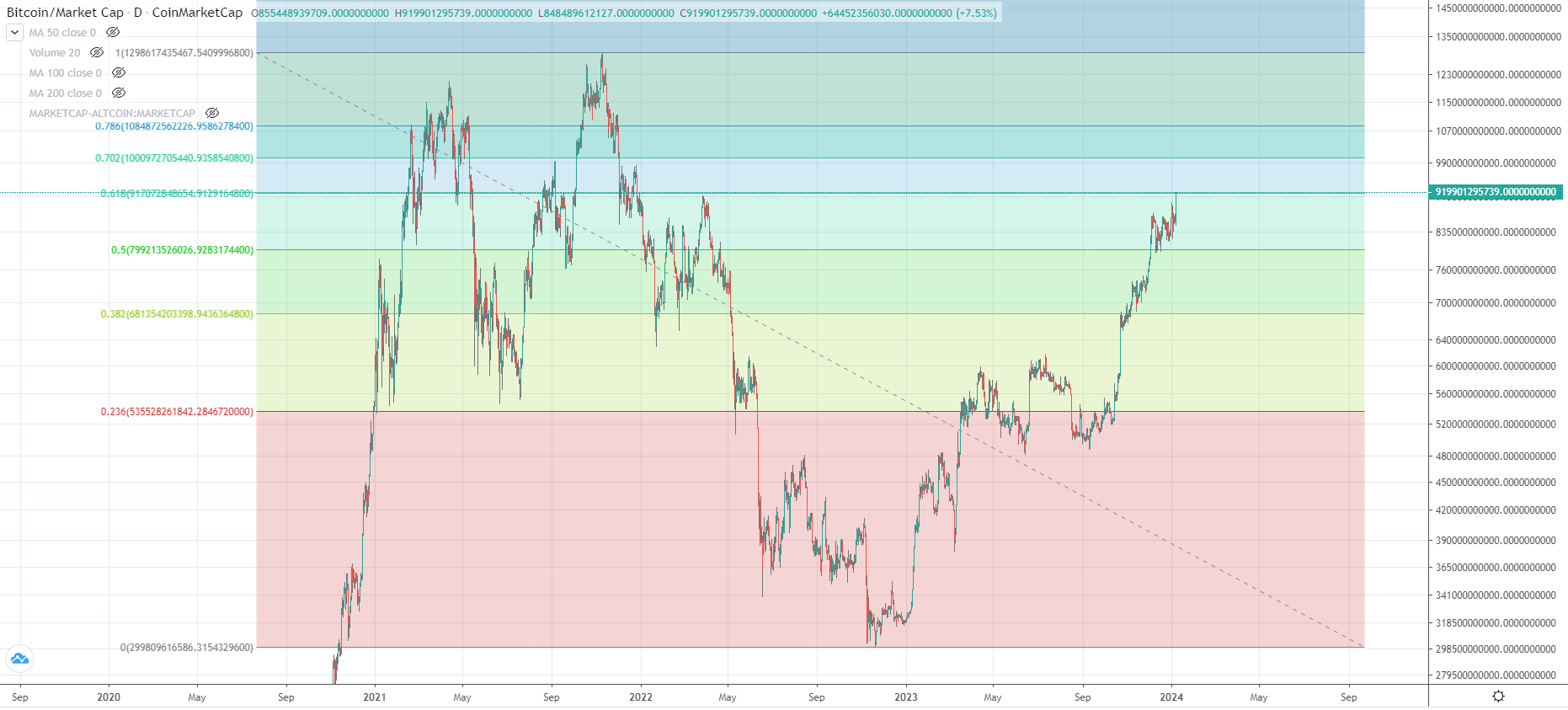Click the 0.786 Fibonacci level label

click(x=174, y=126)
